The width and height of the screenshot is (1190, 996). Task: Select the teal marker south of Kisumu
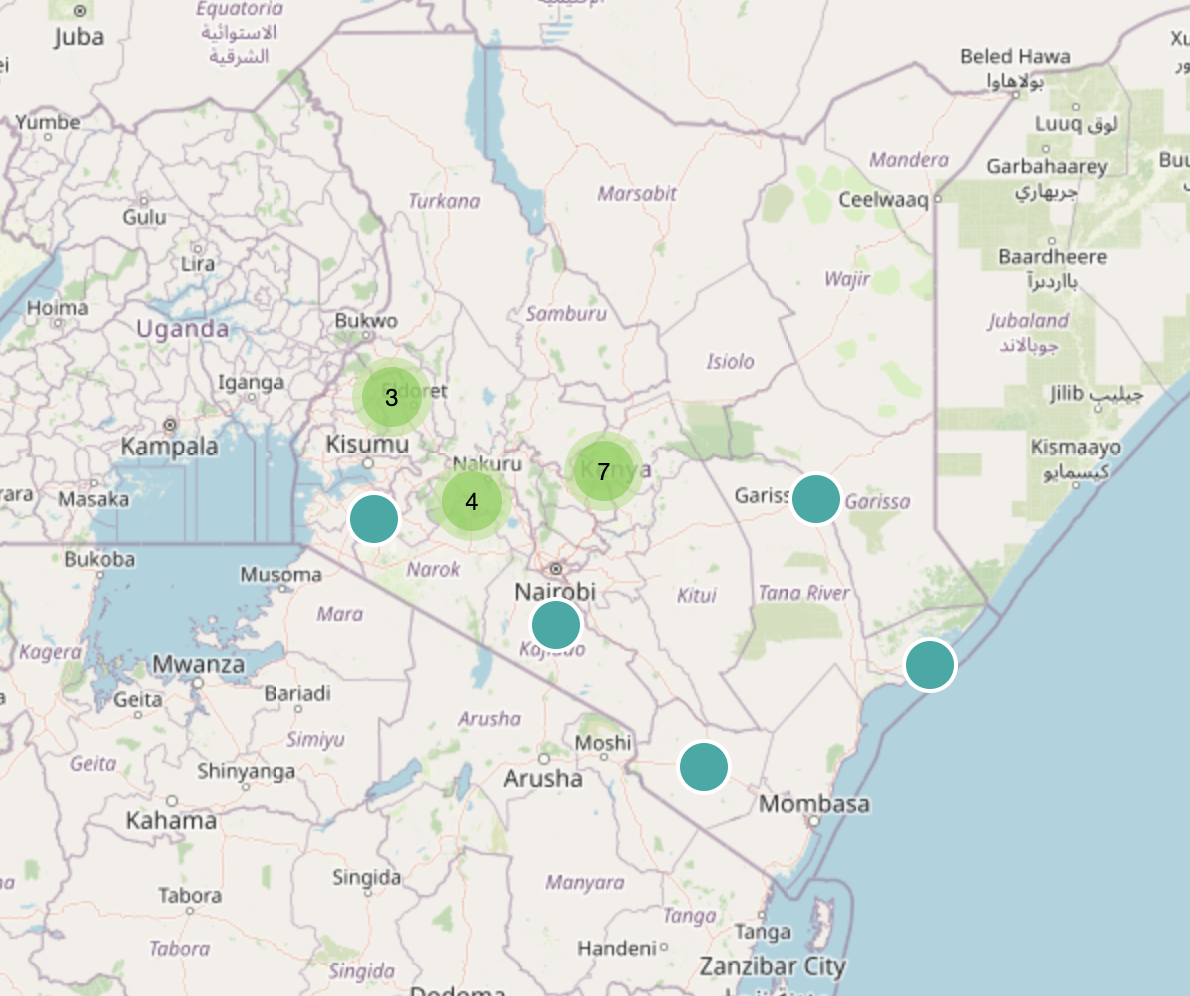click(374, 519)
